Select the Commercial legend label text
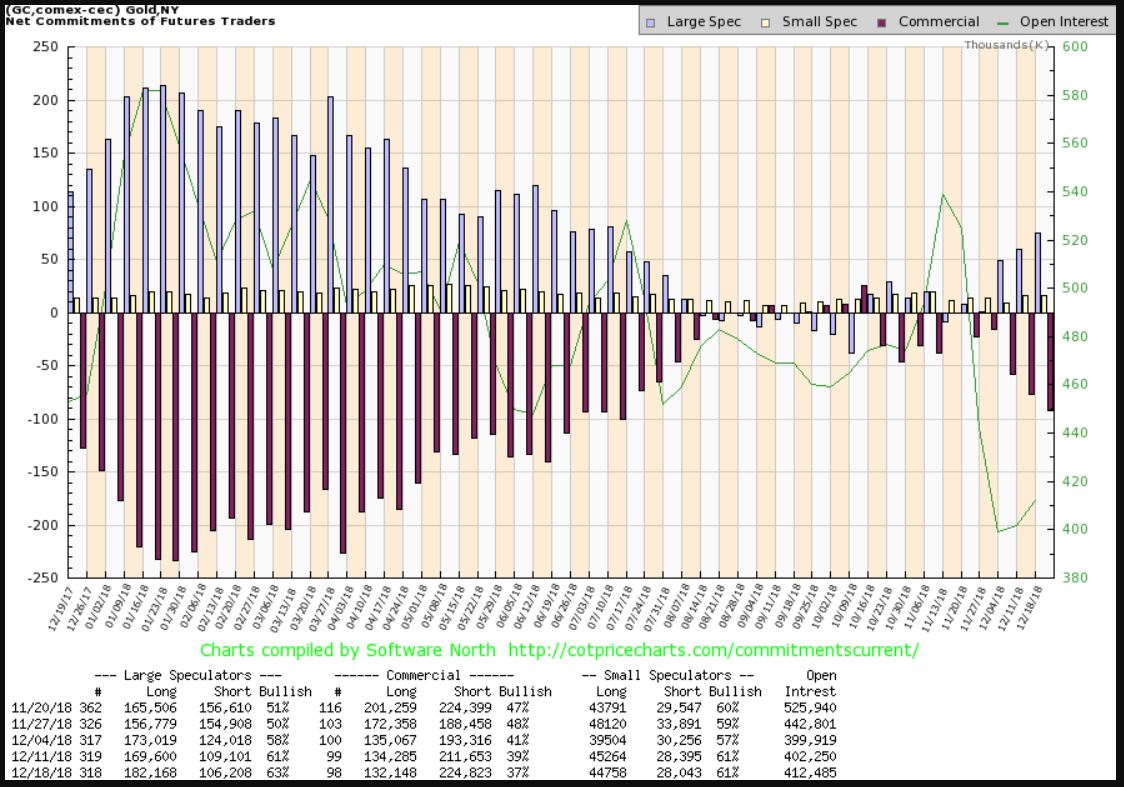Screen dimensions: 1124x787 939,21
